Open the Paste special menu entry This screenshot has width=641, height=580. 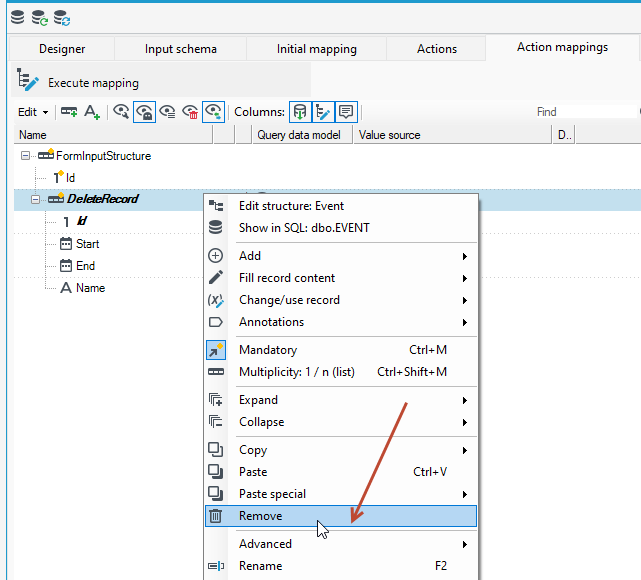click(x=341, y=494)
